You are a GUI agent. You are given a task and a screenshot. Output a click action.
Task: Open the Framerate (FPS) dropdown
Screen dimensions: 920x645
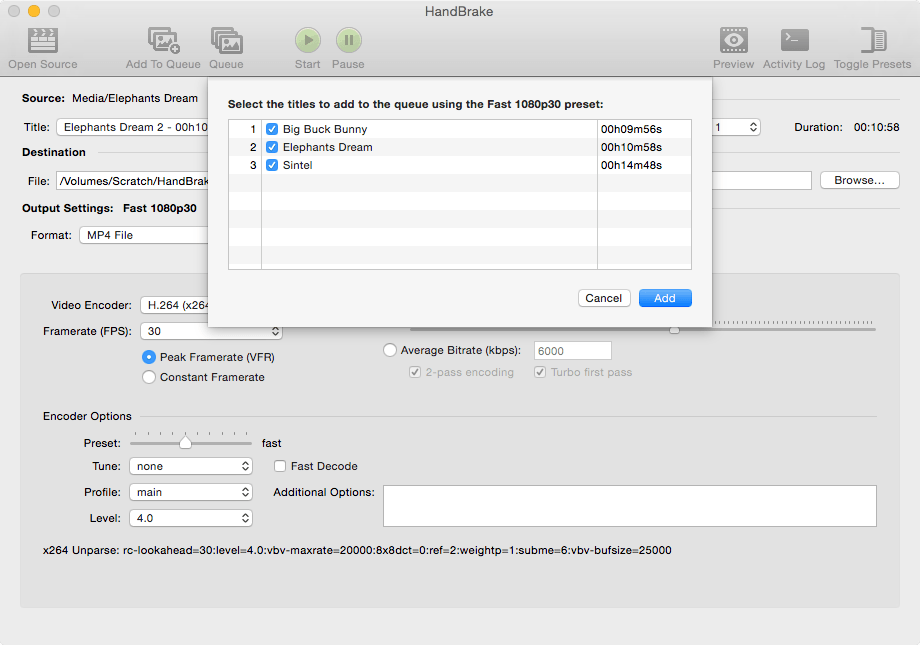[x=211, y=331]
